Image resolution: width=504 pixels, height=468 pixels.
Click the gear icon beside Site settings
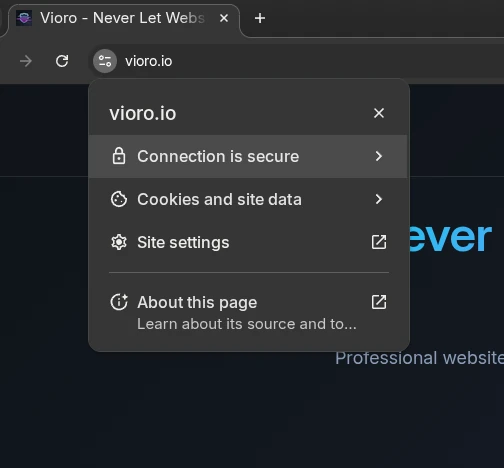pyautogui.click(x=119, y=242)
